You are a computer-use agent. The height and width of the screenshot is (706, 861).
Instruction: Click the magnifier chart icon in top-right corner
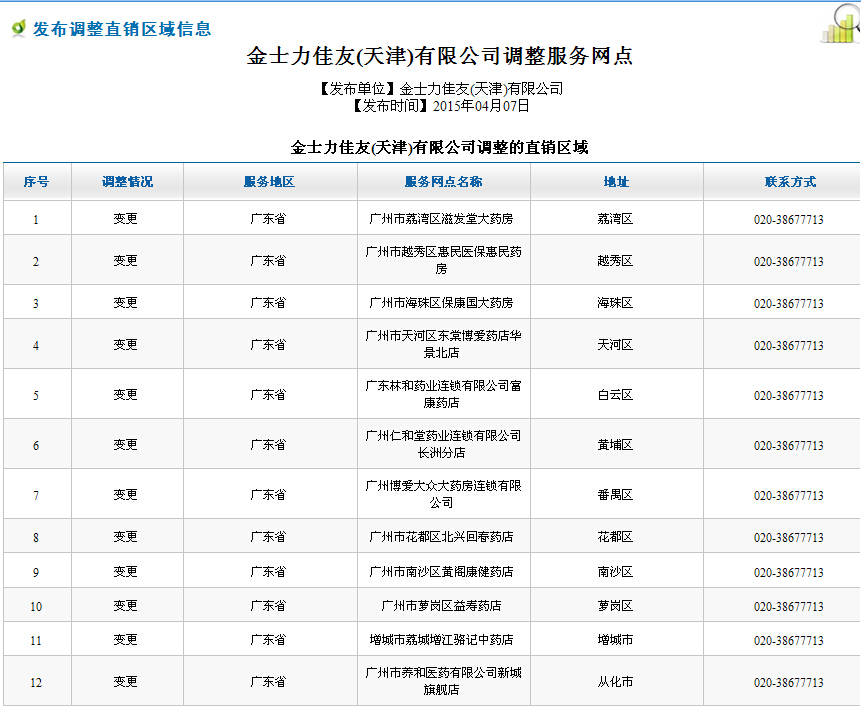[841, 24]
